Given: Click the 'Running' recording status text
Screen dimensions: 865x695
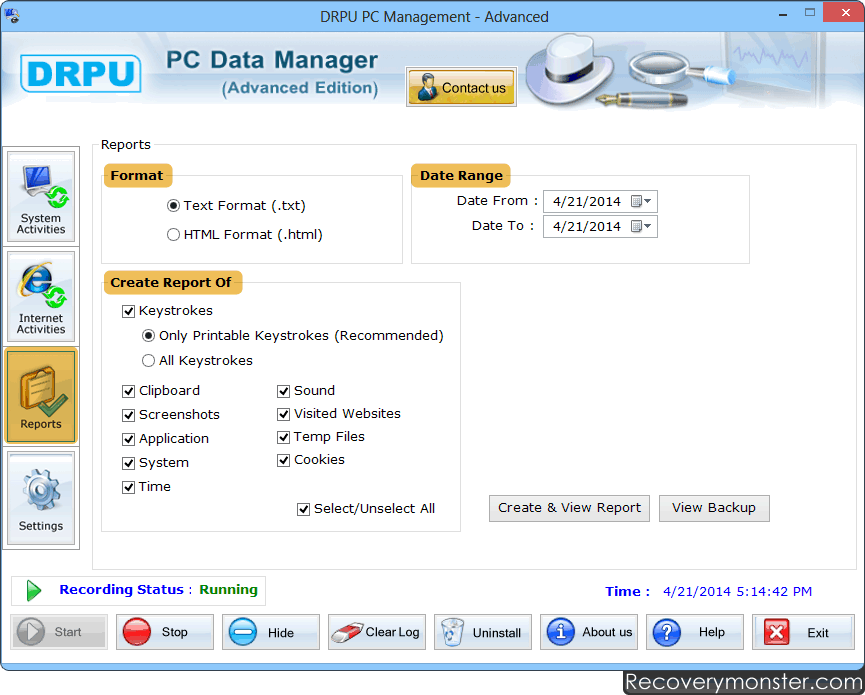Looking at the screenshot, I should click(x=228, y=590).
